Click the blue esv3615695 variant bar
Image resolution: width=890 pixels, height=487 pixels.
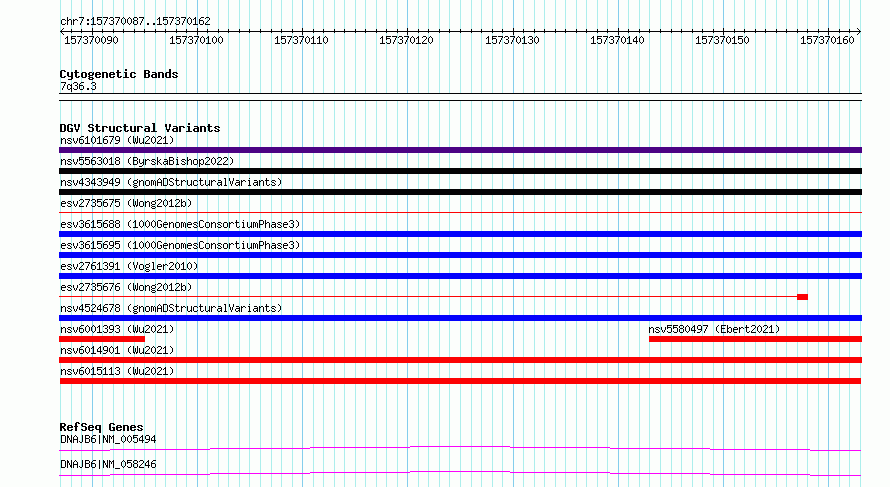tap(460, 255)
